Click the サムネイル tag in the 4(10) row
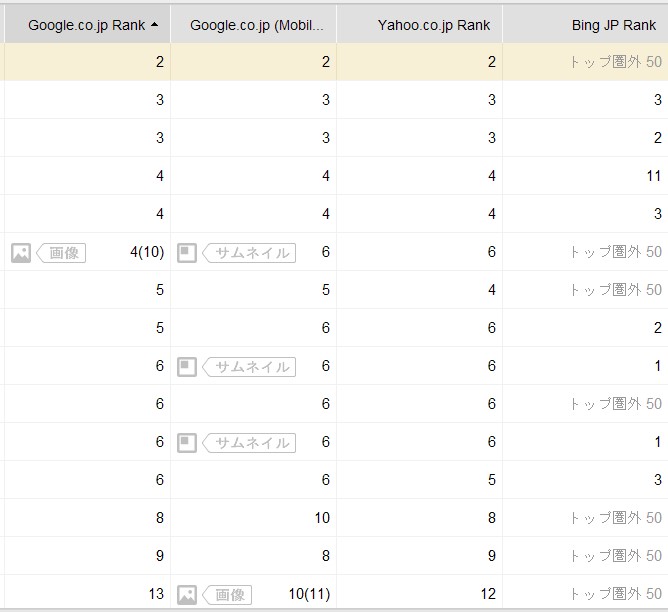 coord(249,253)
